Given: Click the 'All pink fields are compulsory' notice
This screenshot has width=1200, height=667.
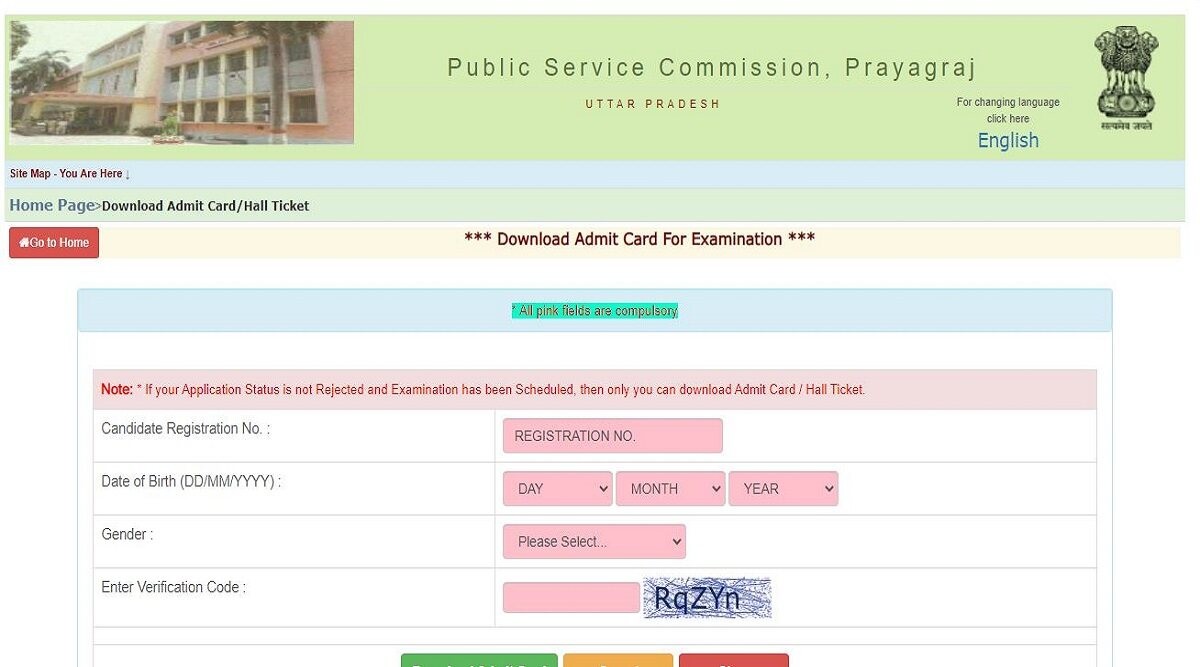Looking at the screenshot, I should (594, 311).
